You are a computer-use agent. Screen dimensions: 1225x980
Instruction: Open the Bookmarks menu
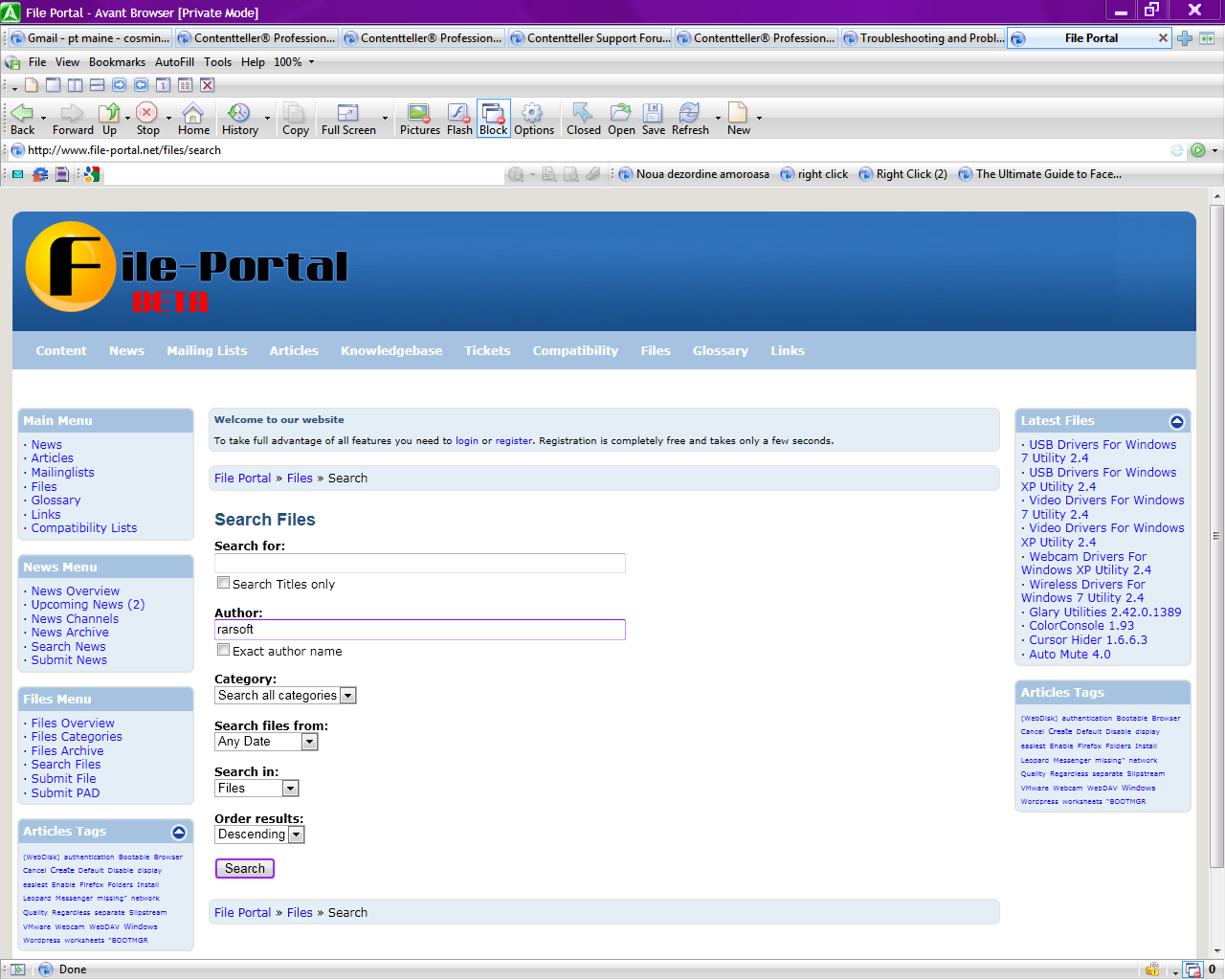point(117,62)
